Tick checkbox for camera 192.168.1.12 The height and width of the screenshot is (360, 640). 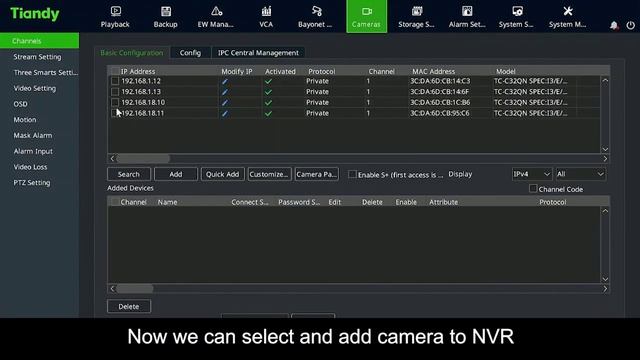click(115, 81)
